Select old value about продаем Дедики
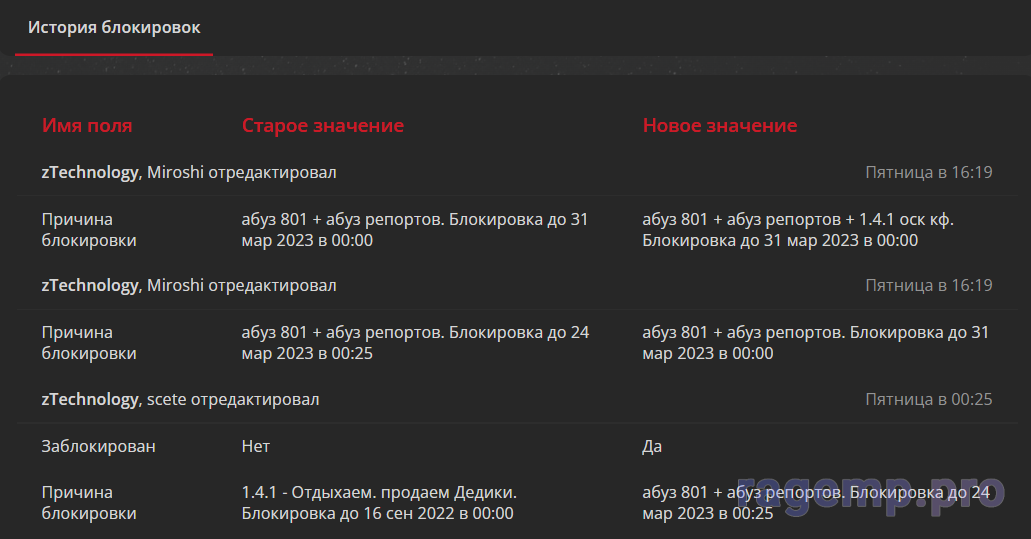The height and width of the screenshot is (539, 1031). point(379,503)
